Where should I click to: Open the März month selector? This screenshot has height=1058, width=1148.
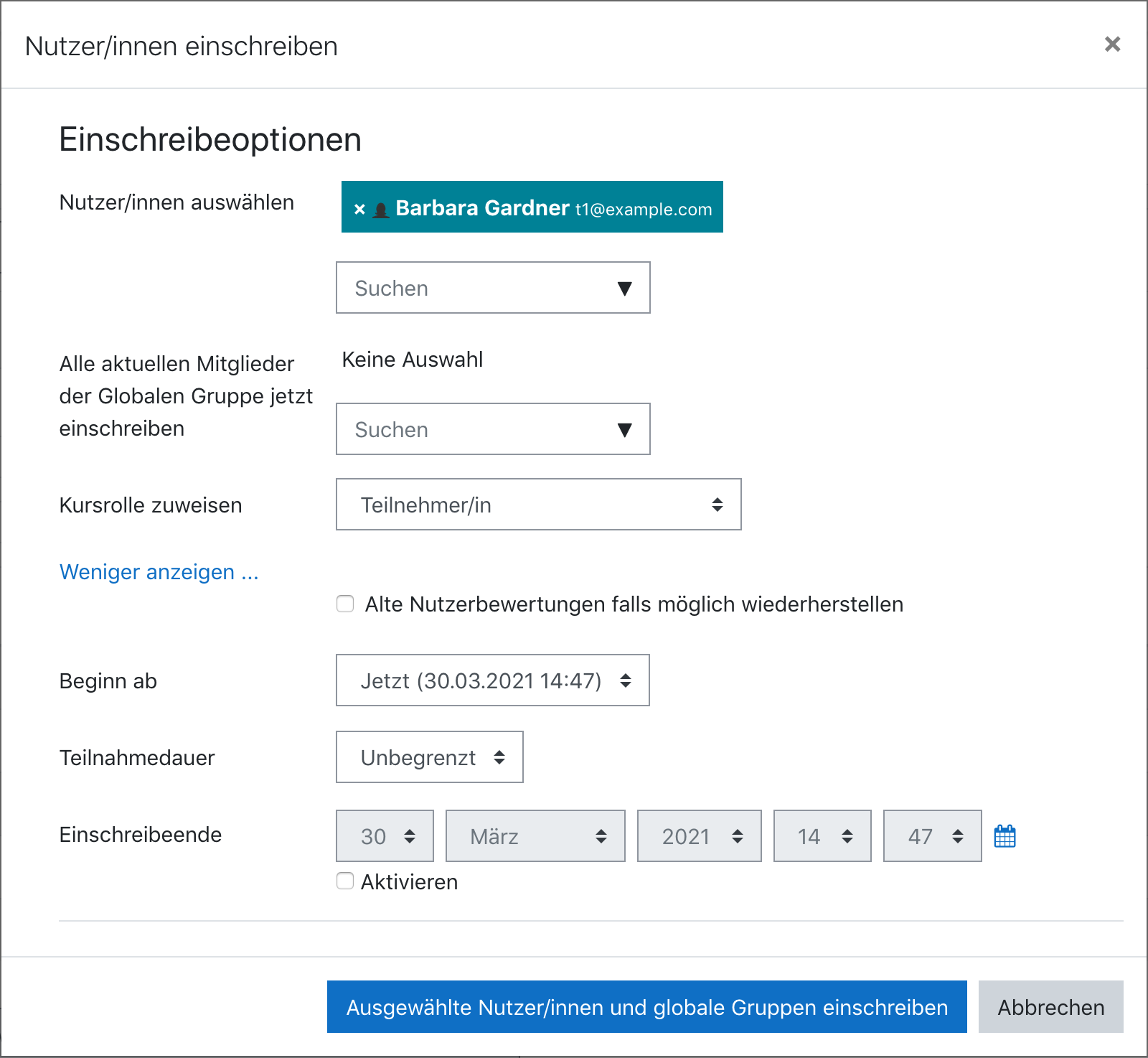click(x=535, y=836)
